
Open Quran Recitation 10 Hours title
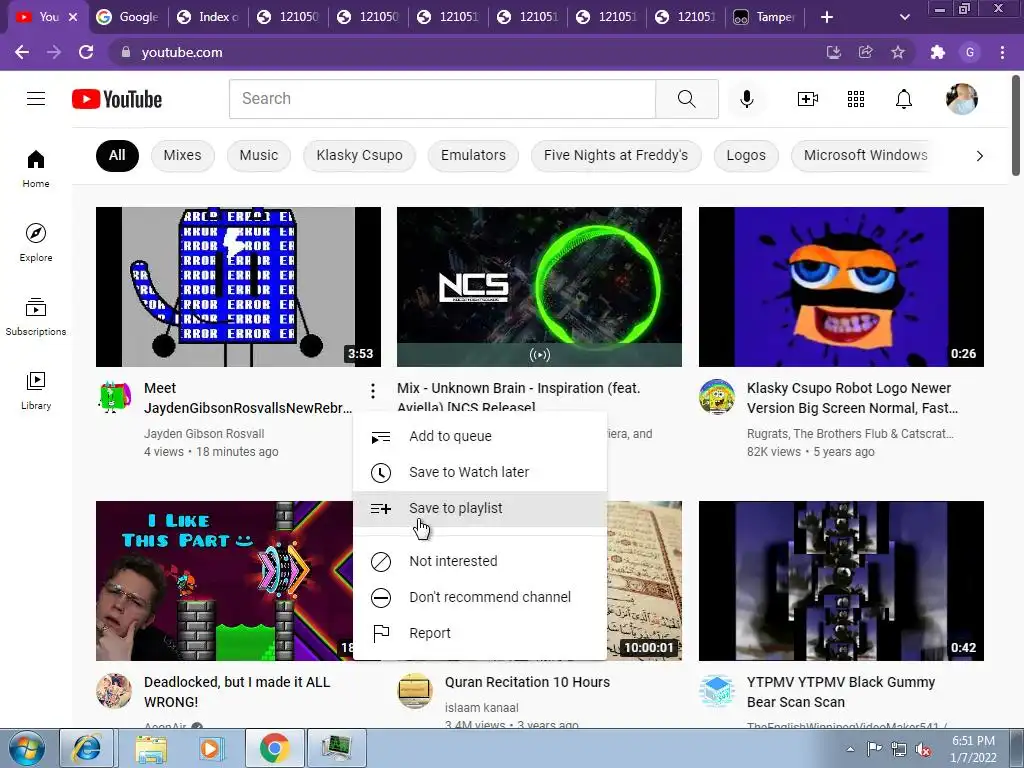click(527, 682)
